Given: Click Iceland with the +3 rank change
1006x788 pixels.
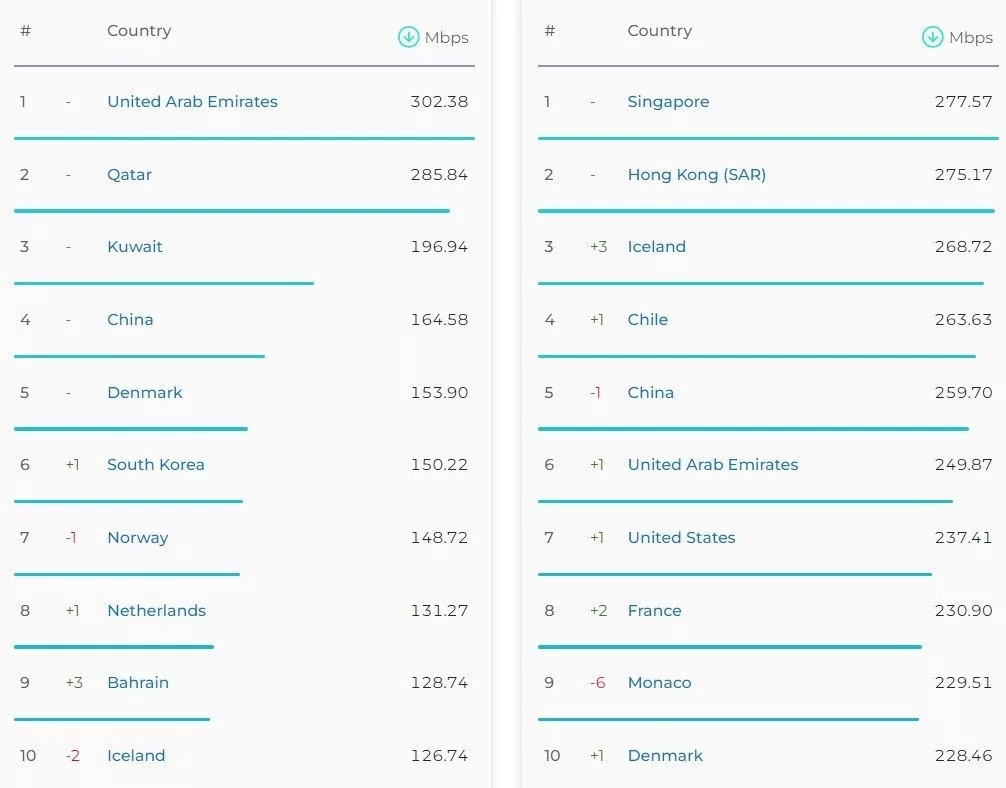Looking at the screenshot, I should 656,247.
